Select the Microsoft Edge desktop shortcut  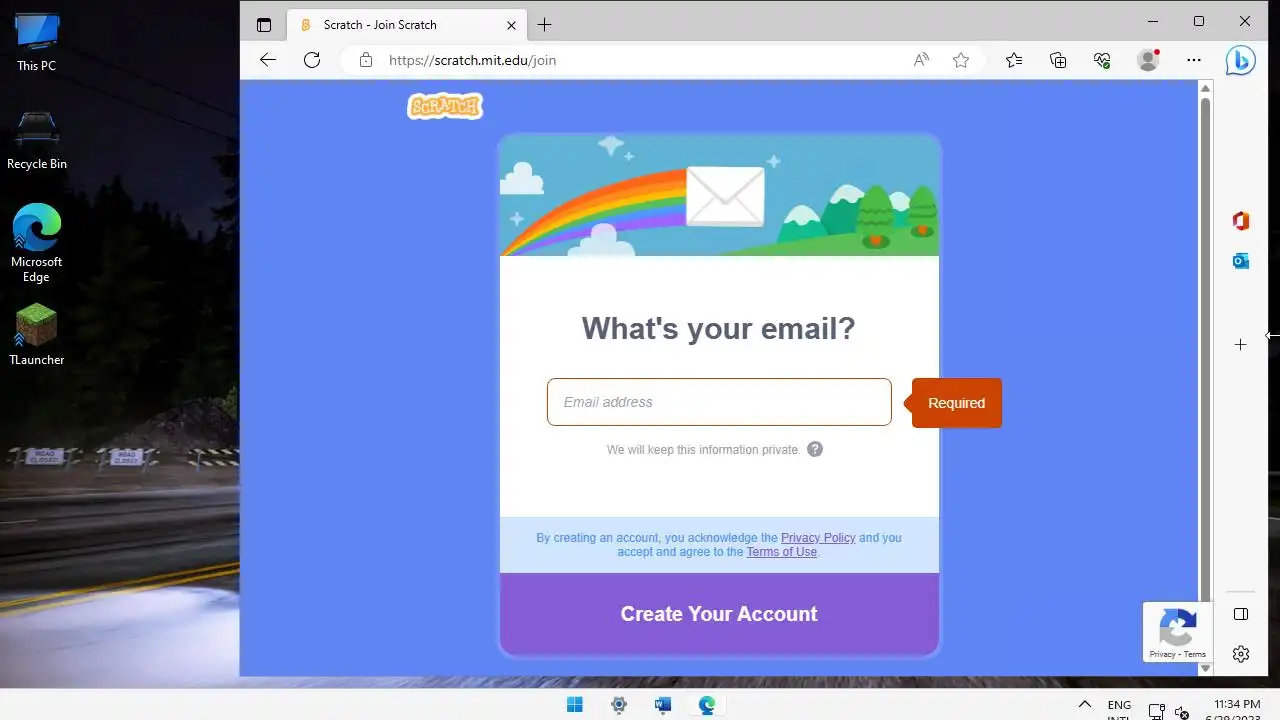point(37,243)
